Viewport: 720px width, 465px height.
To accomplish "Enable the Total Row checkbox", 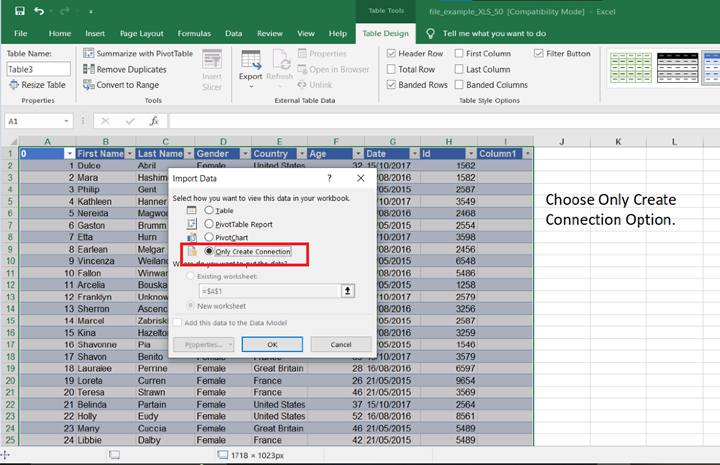I will tap(392, 69).
